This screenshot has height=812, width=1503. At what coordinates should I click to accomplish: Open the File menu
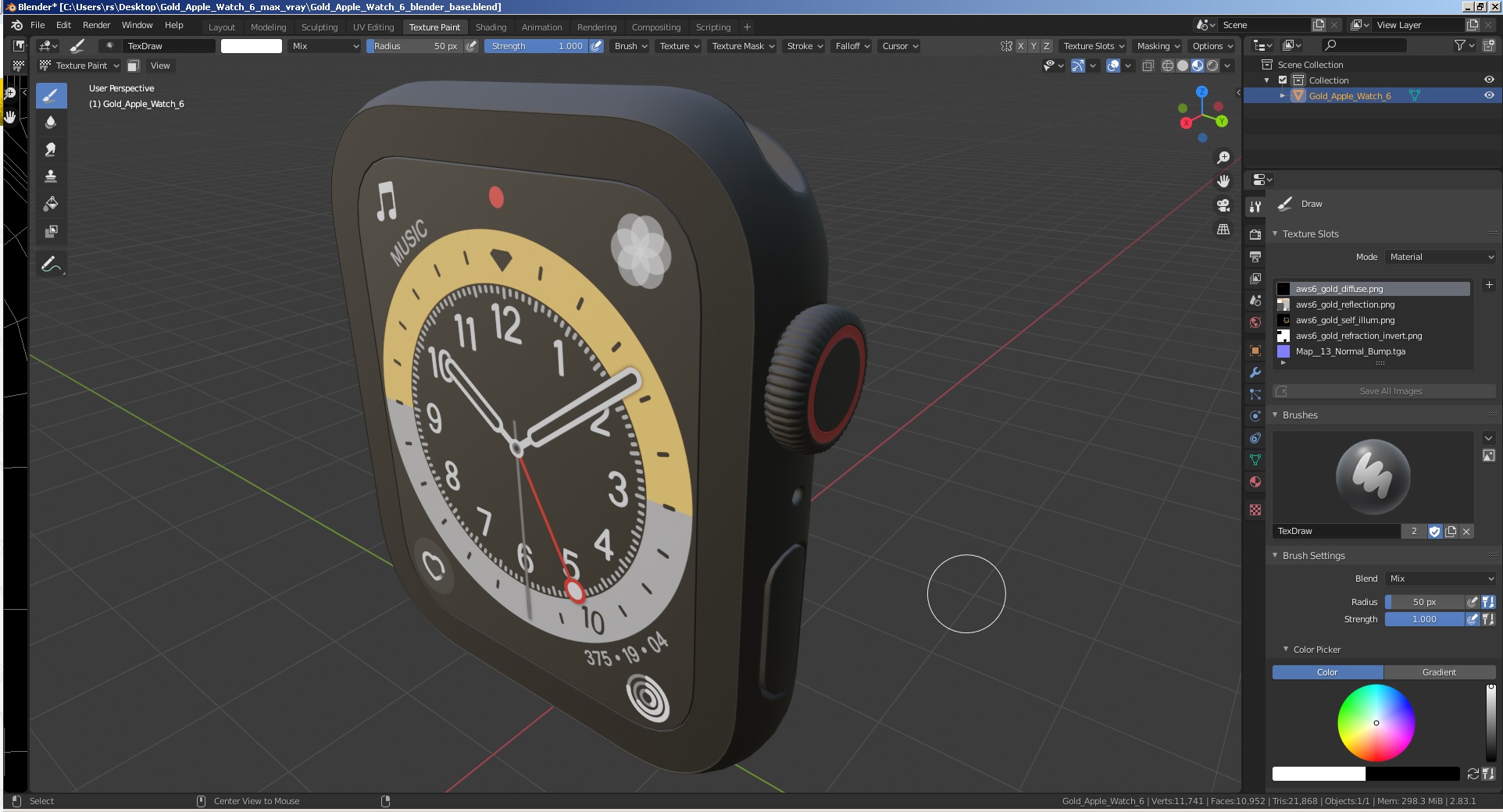coord(37,25)
